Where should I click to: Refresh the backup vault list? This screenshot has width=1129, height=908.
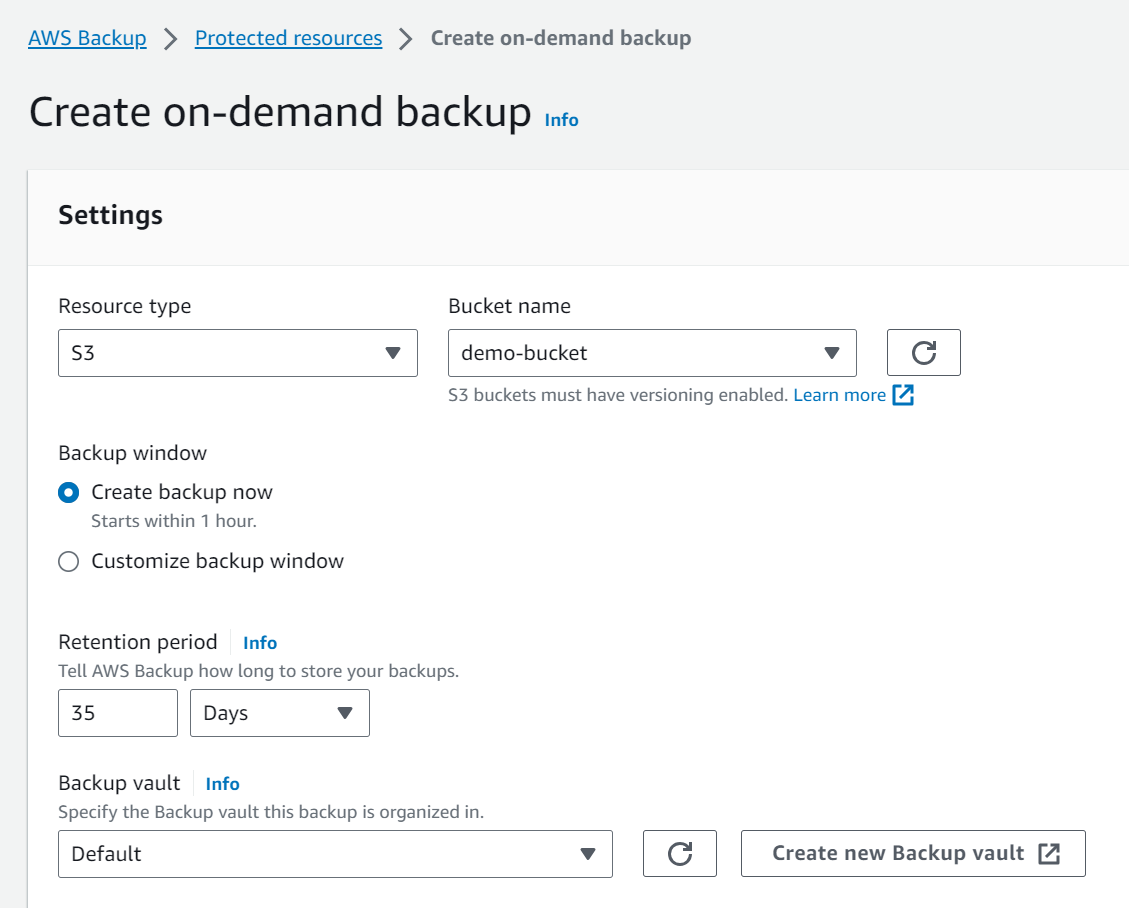click(679, 853)
